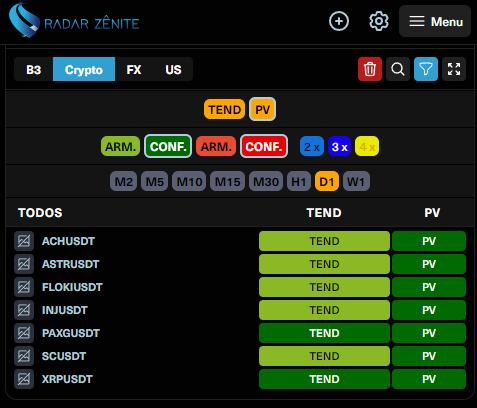Open the XRPUSDT symbol
The image size is (477, 408).
click(x=67, y=379)
